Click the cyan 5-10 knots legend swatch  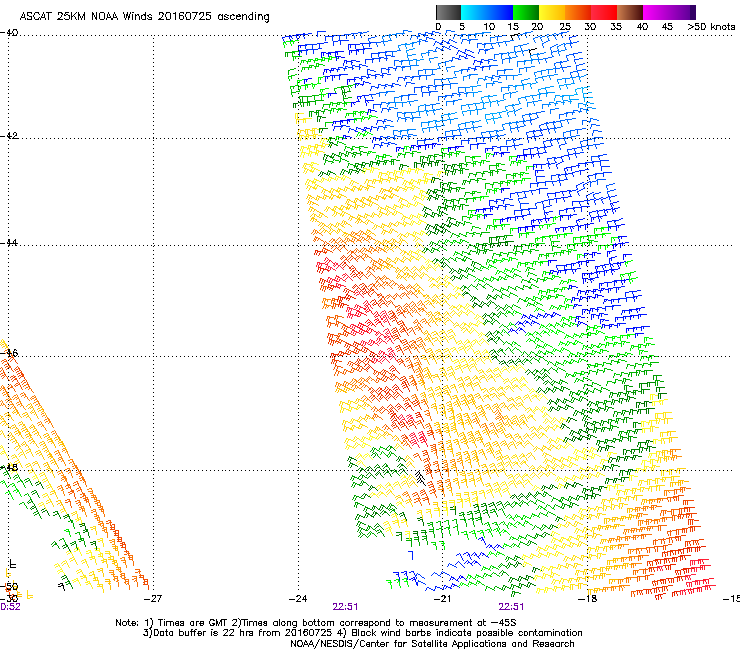click(x=473, y=12)
